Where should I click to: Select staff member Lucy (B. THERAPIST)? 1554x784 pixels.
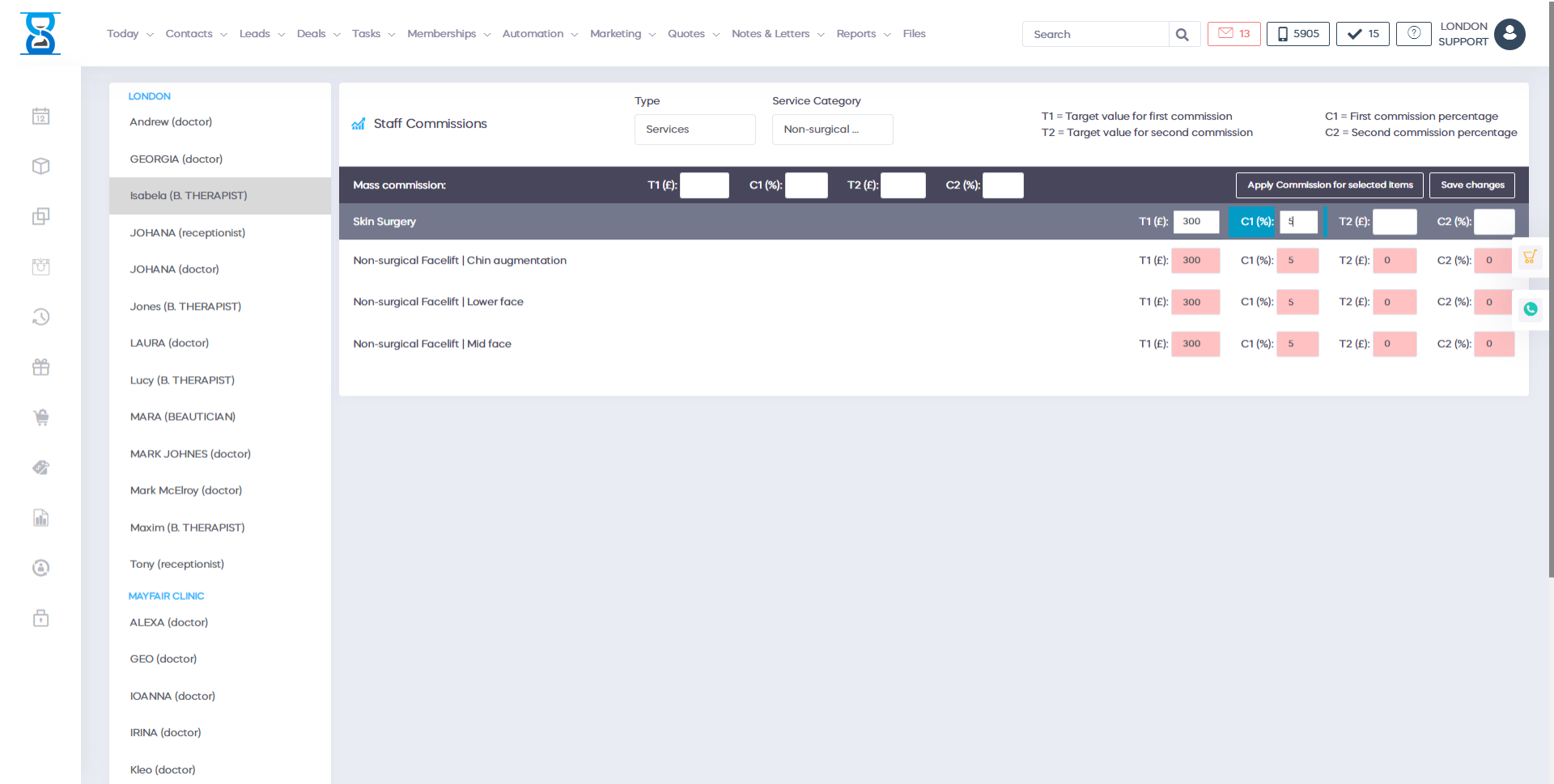click(x=182, y=380)
